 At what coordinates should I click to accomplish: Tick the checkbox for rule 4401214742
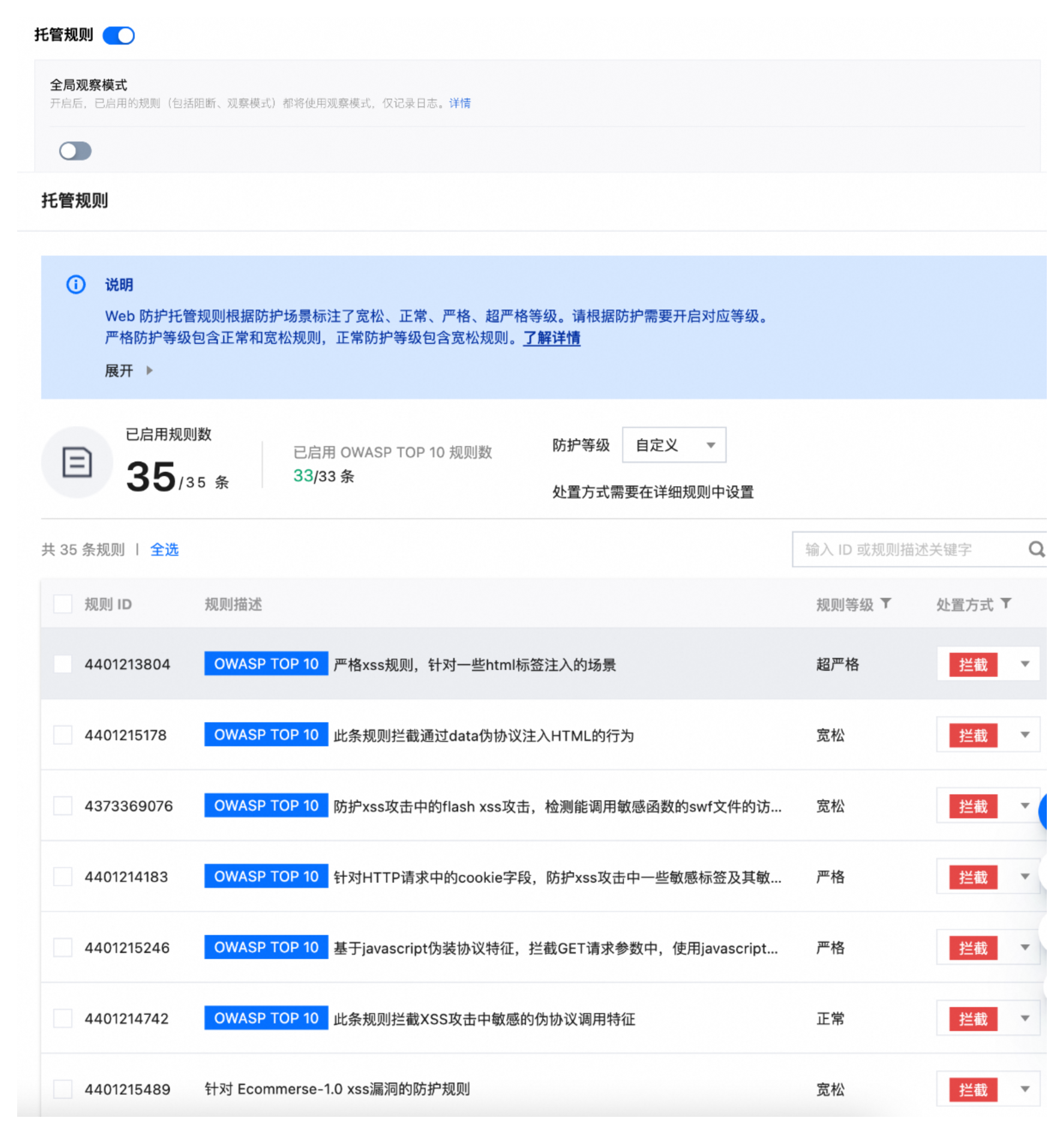tap(63, 1018)
